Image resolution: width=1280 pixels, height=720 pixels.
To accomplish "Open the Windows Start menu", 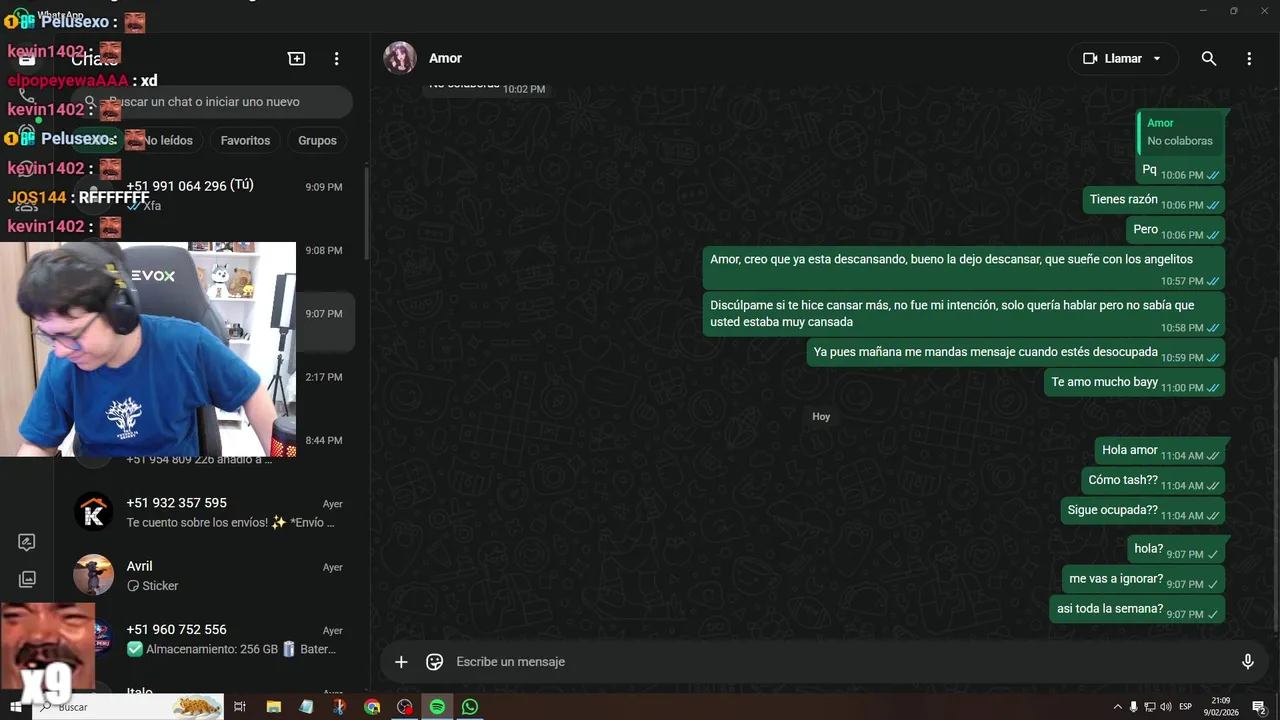I will coord(15,707).
